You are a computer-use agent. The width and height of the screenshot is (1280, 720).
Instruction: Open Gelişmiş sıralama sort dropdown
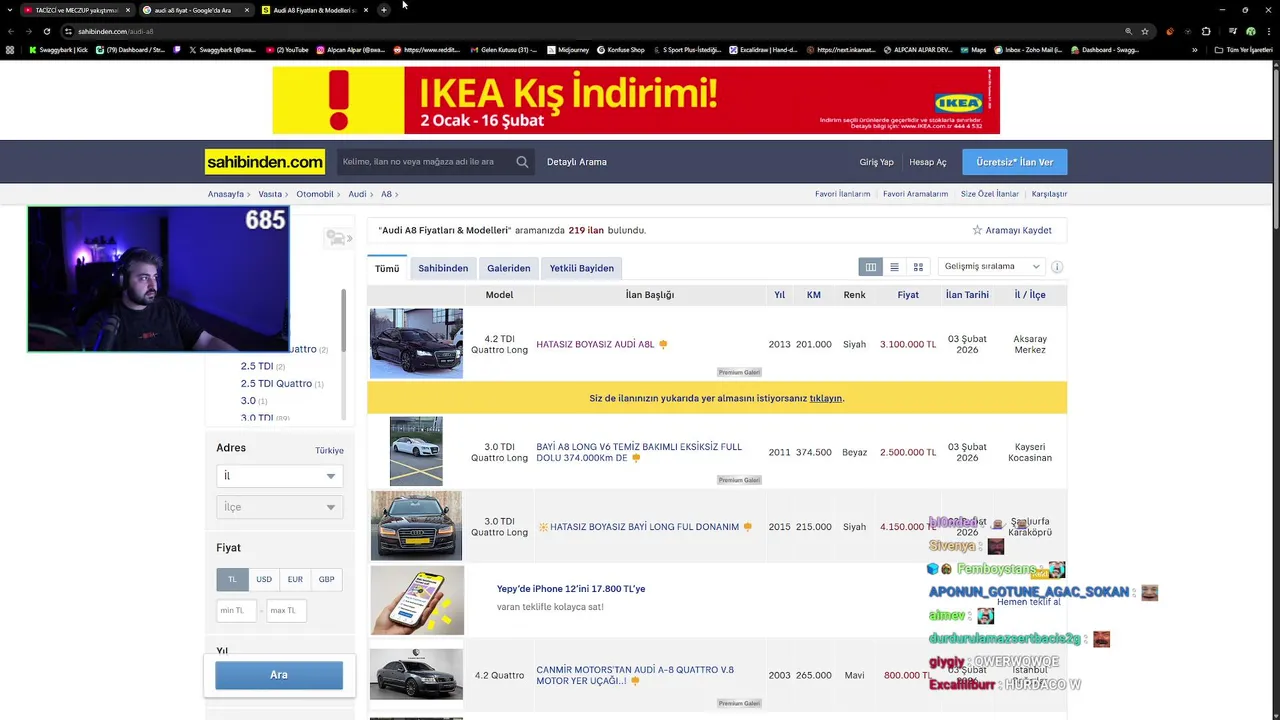[x=992, y=267]
